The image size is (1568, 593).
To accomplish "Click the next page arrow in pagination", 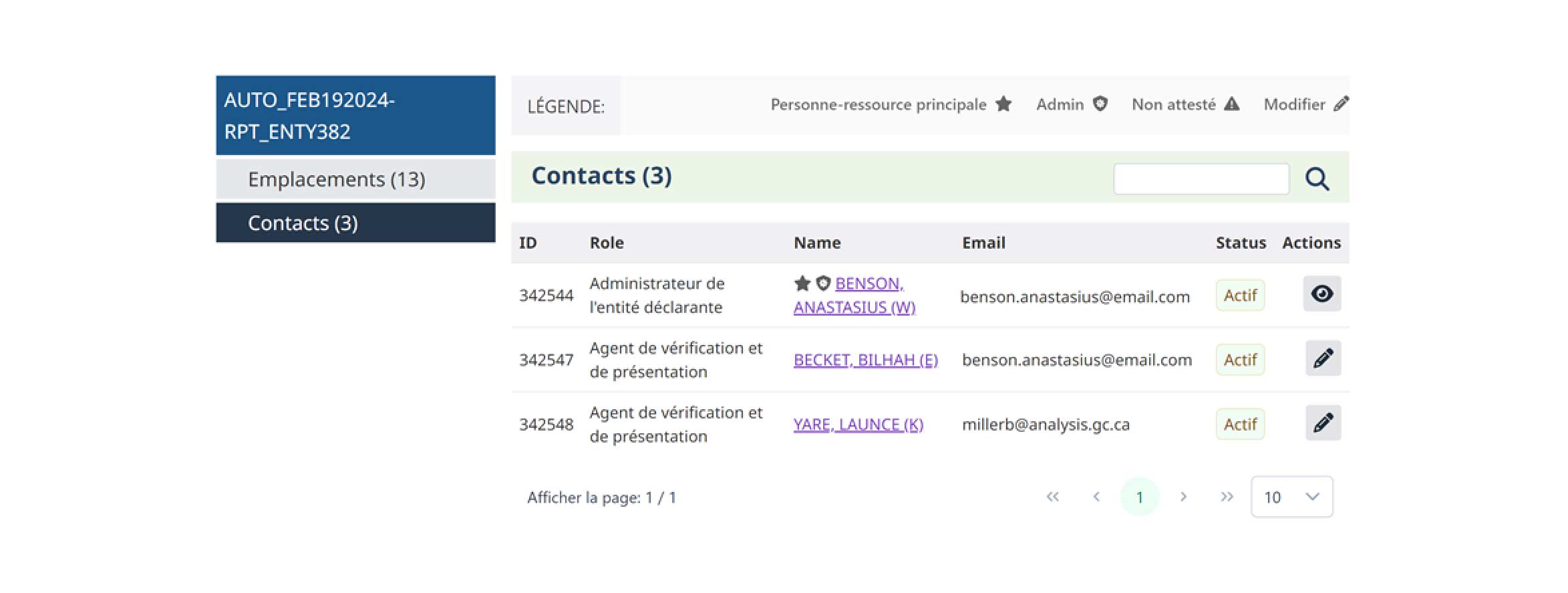I will click(x=1183, y=497).
